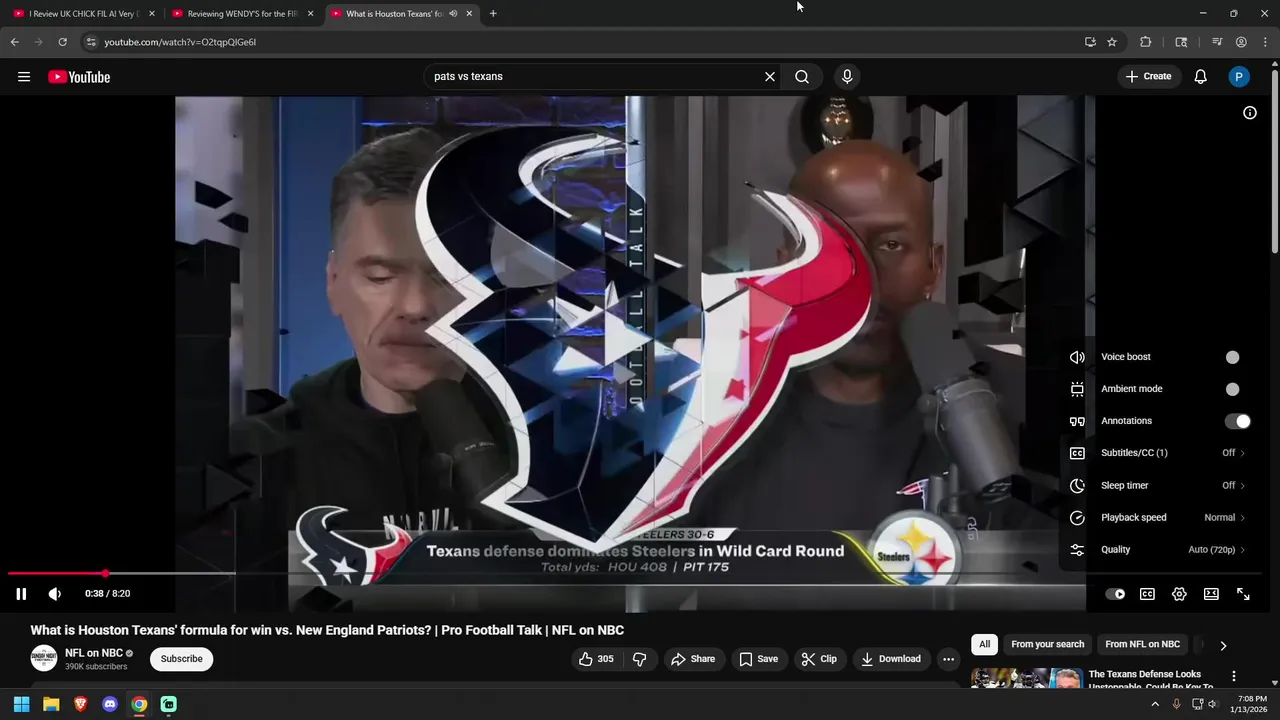This screenshot has width=1280, height=720.
Task: Open Discord from the taskbar
Action: (110, 704)
